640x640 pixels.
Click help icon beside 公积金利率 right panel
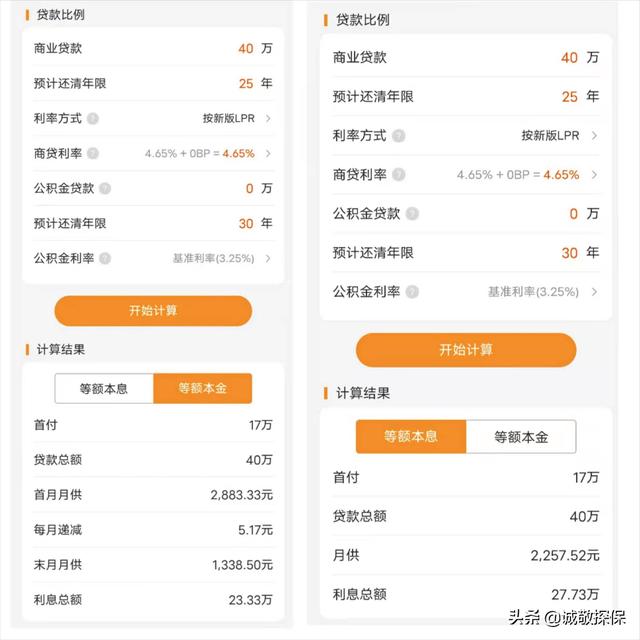pos(412,292)
